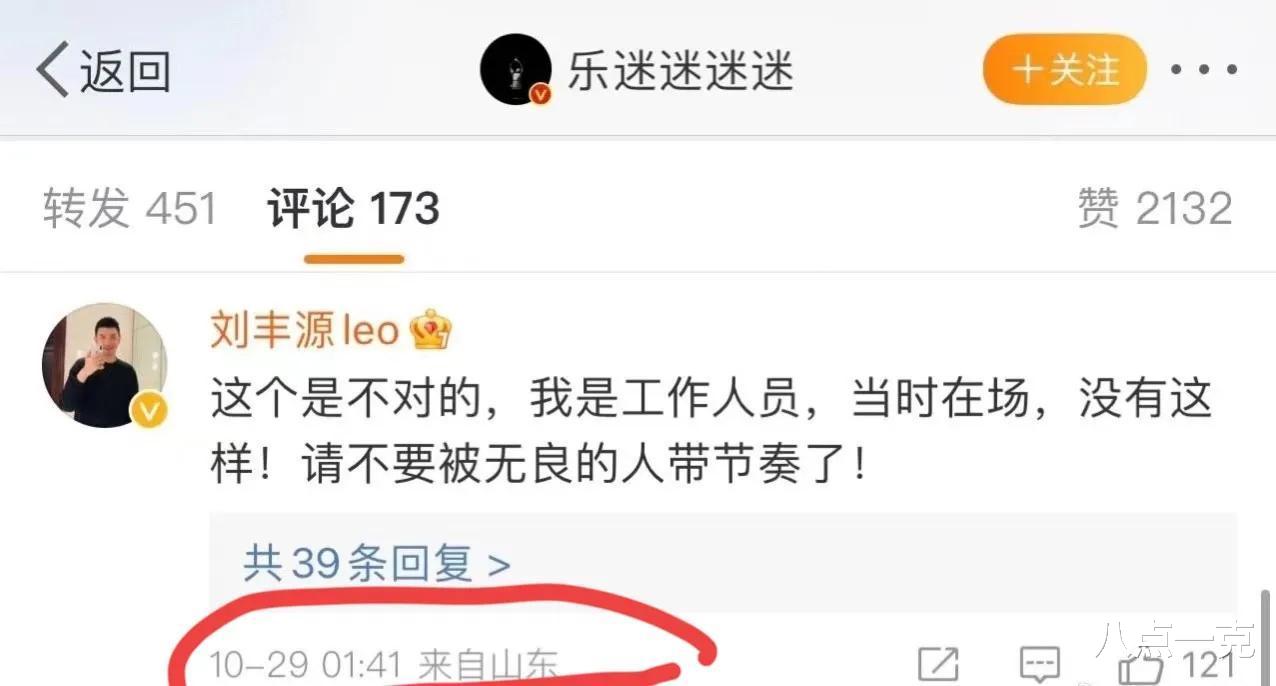Open the 赞 2132 likes tab

click(1155, 209)
